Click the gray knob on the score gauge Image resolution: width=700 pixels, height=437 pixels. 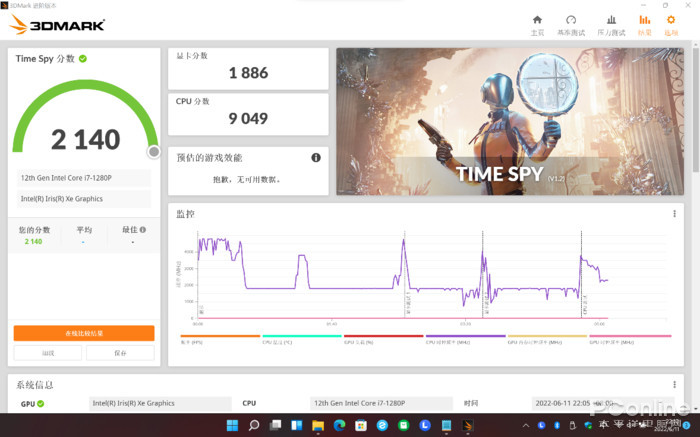tap(154, 152)
